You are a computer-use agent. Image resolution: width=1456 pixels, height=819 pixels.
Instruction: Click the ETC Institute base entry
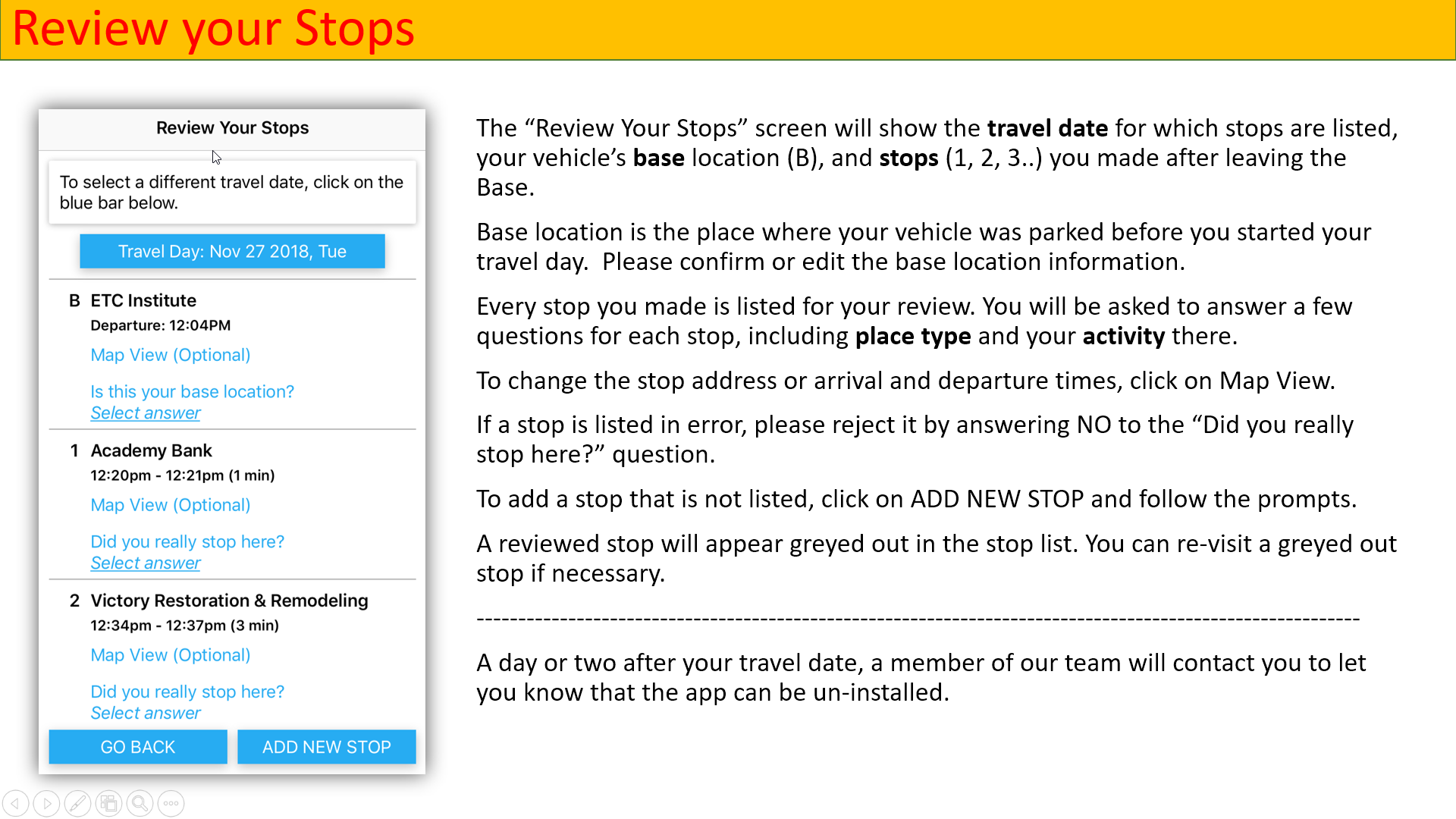pyautogui.click(x=143, y=300)
